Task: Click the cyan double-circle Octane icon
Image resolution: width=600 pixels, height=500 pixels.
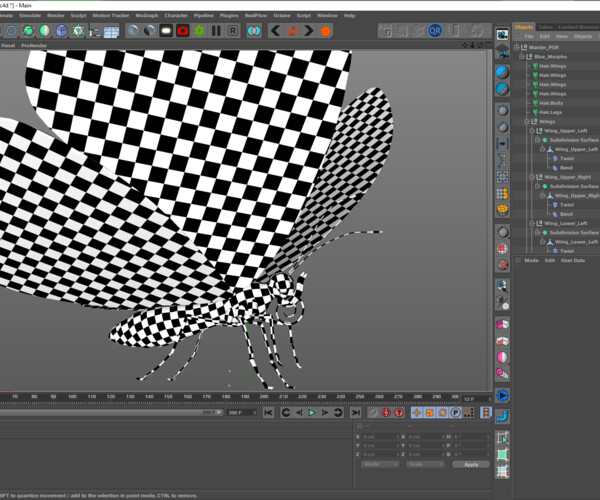Action: tap(254, 31)
